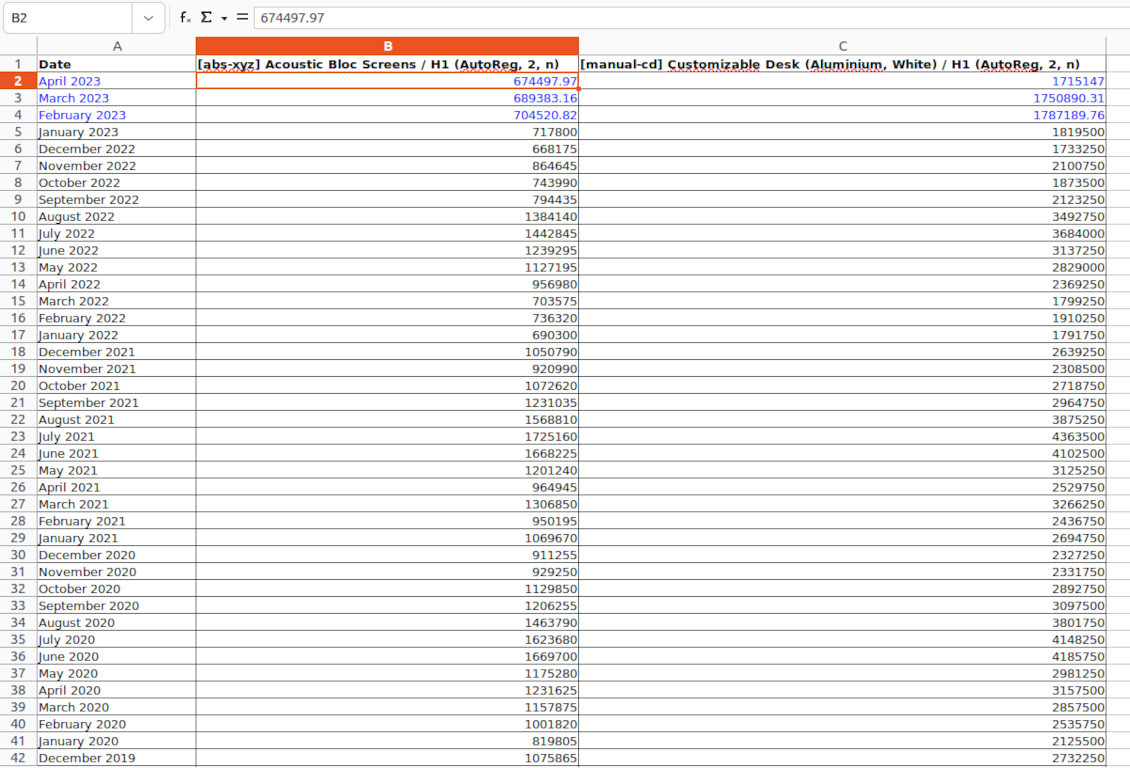This screenshot has height=768, width=1130.
Task: Click the December 2020 cell
Action: (x=117, y=555)
